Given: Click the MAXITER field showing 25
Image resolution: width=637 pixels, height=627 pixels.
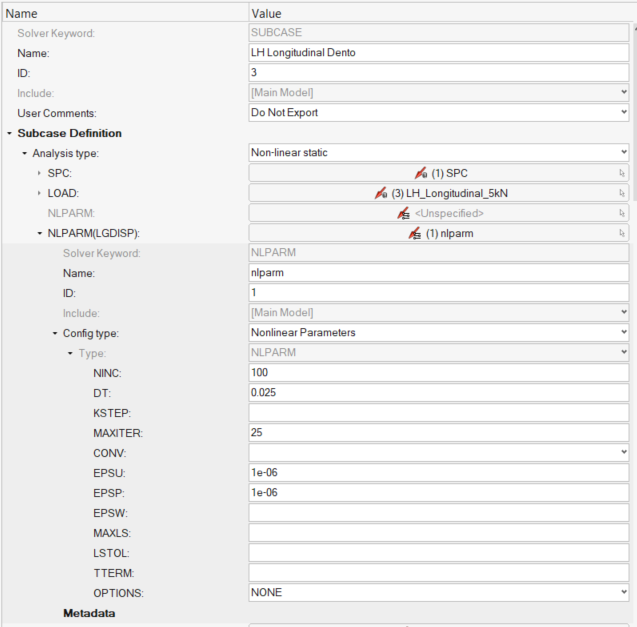Looking at the screenshot, I should pyautogui.click(x=439, y=432).
